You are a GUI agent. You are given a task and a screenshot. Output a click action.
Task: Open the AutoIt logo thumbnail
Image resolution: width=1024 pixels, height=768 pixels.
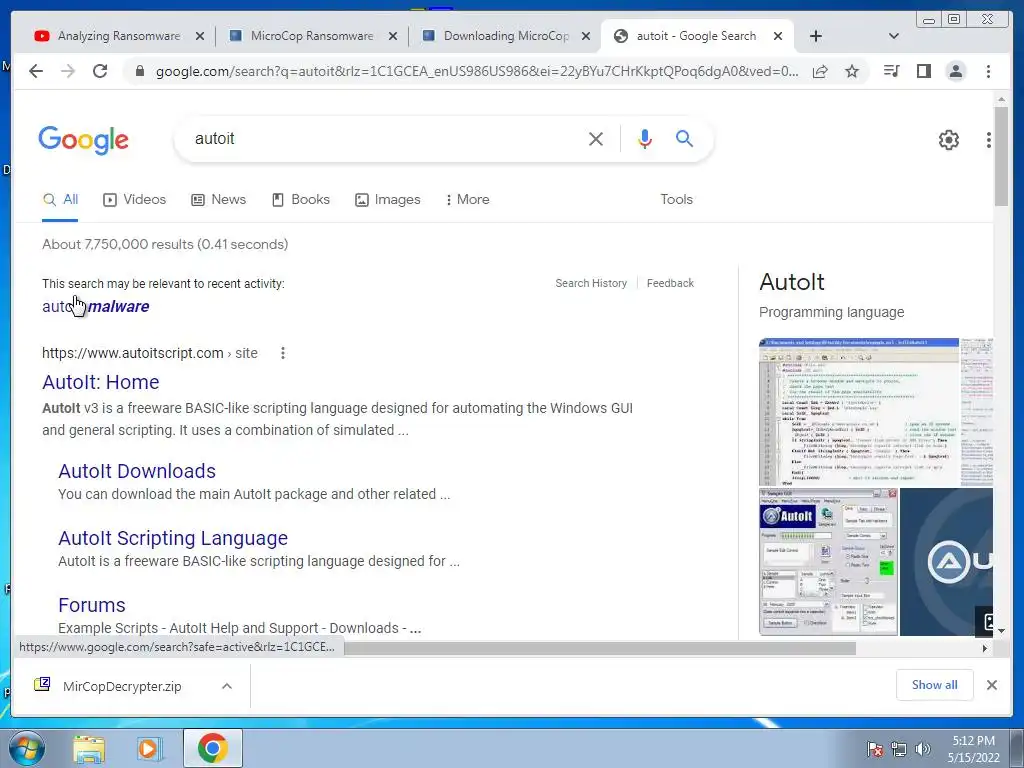click(x=946, y=562)
